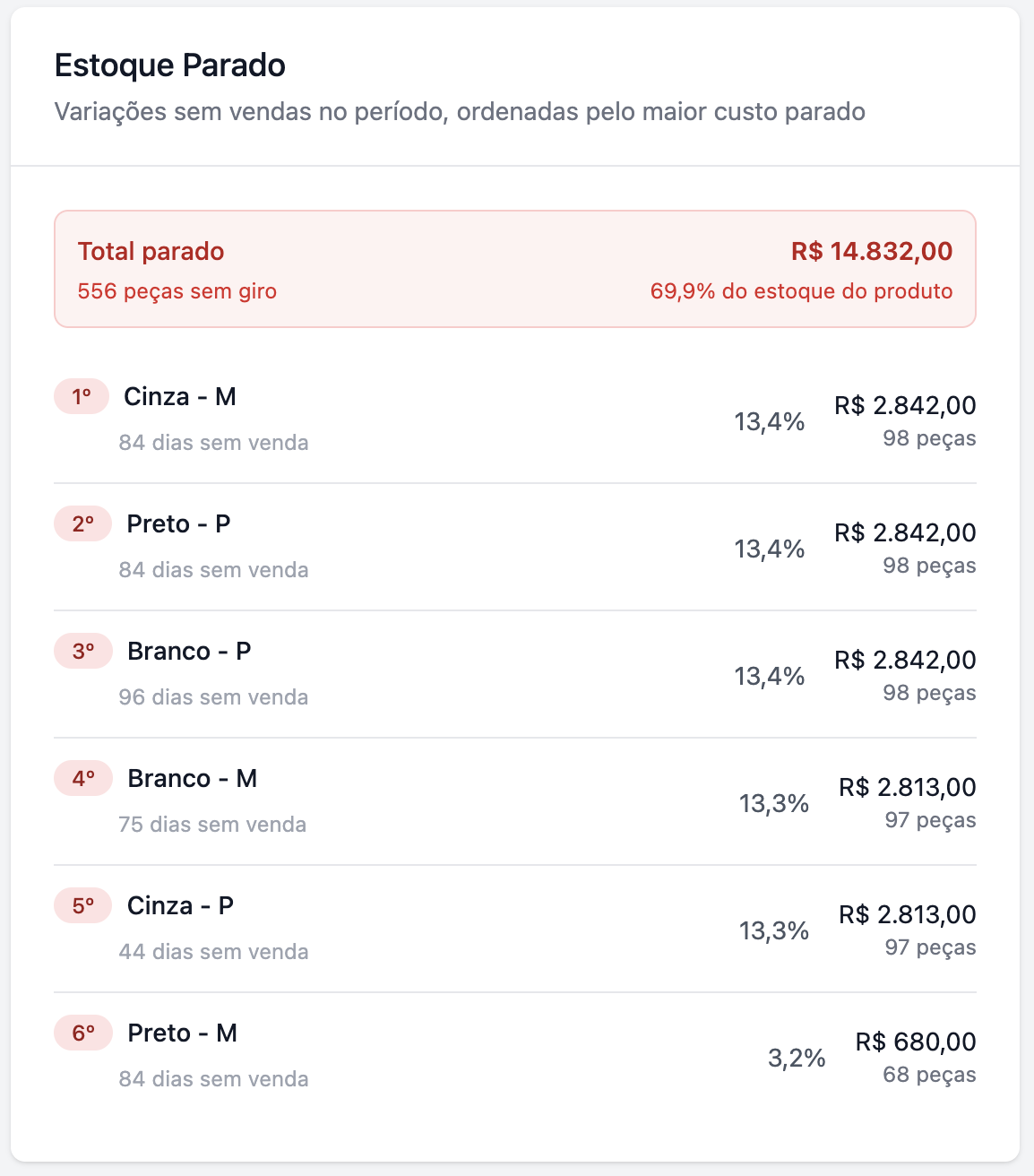Click 69,9% do estoque do produto text
Viewport: 1034px width, 1176px height.
tap(801, 291)
